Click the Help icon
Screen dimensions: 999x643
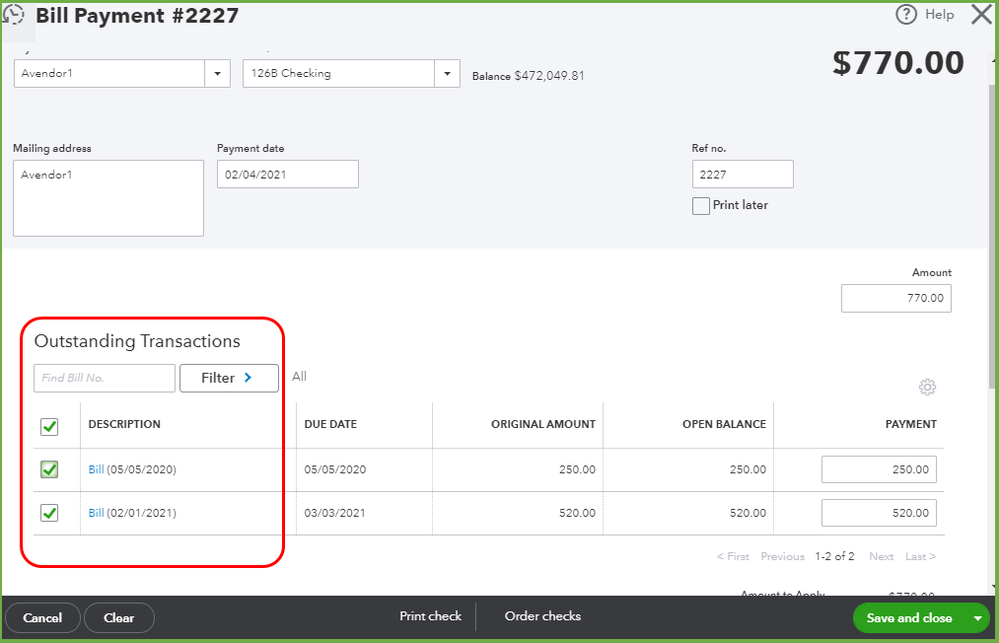[x=905, y=14]
